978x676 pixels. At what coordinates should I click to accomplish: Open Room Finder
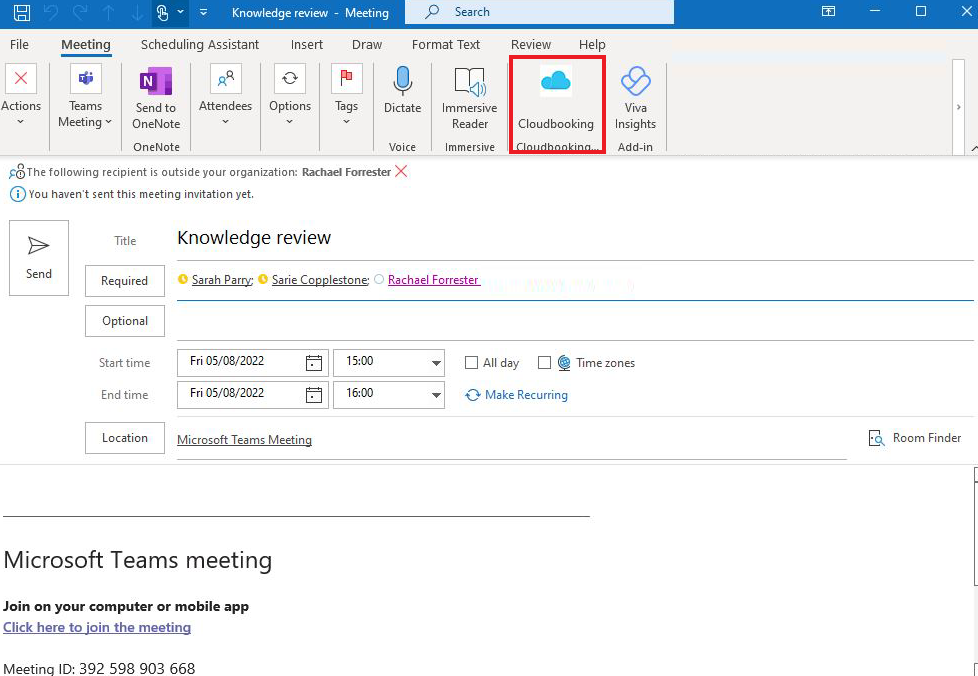(914, 438)
